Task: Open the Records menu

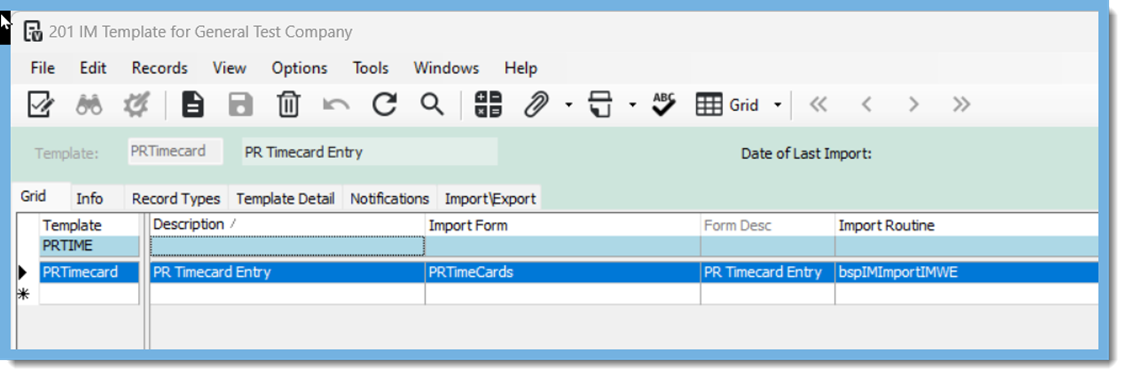Action: click(159, 68)
